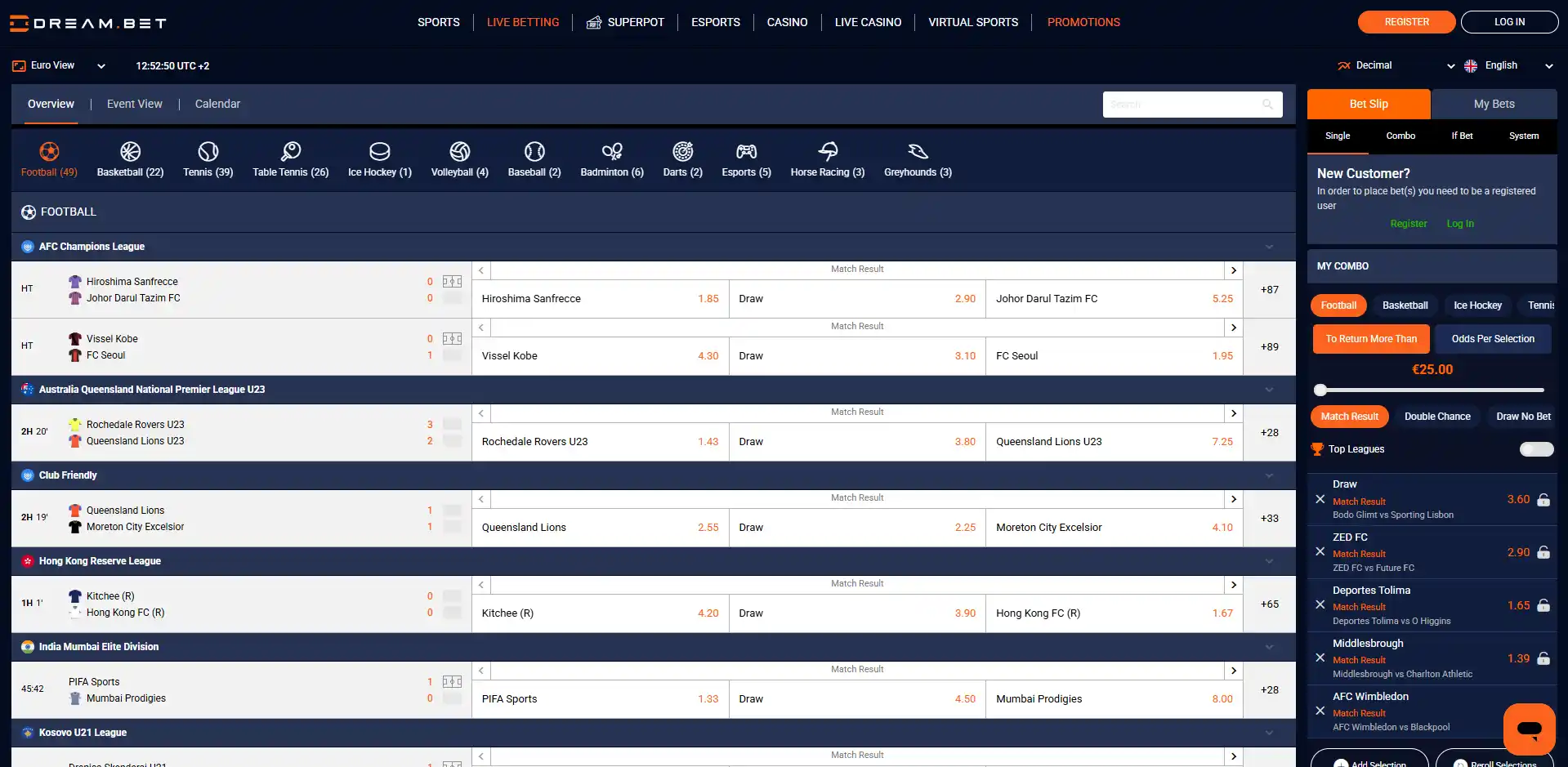Click the €25.00 return amount slider
Image resolution: width=1568 pixels, height=767 pixels.
pyautogui.click(x=1432, y=390)
